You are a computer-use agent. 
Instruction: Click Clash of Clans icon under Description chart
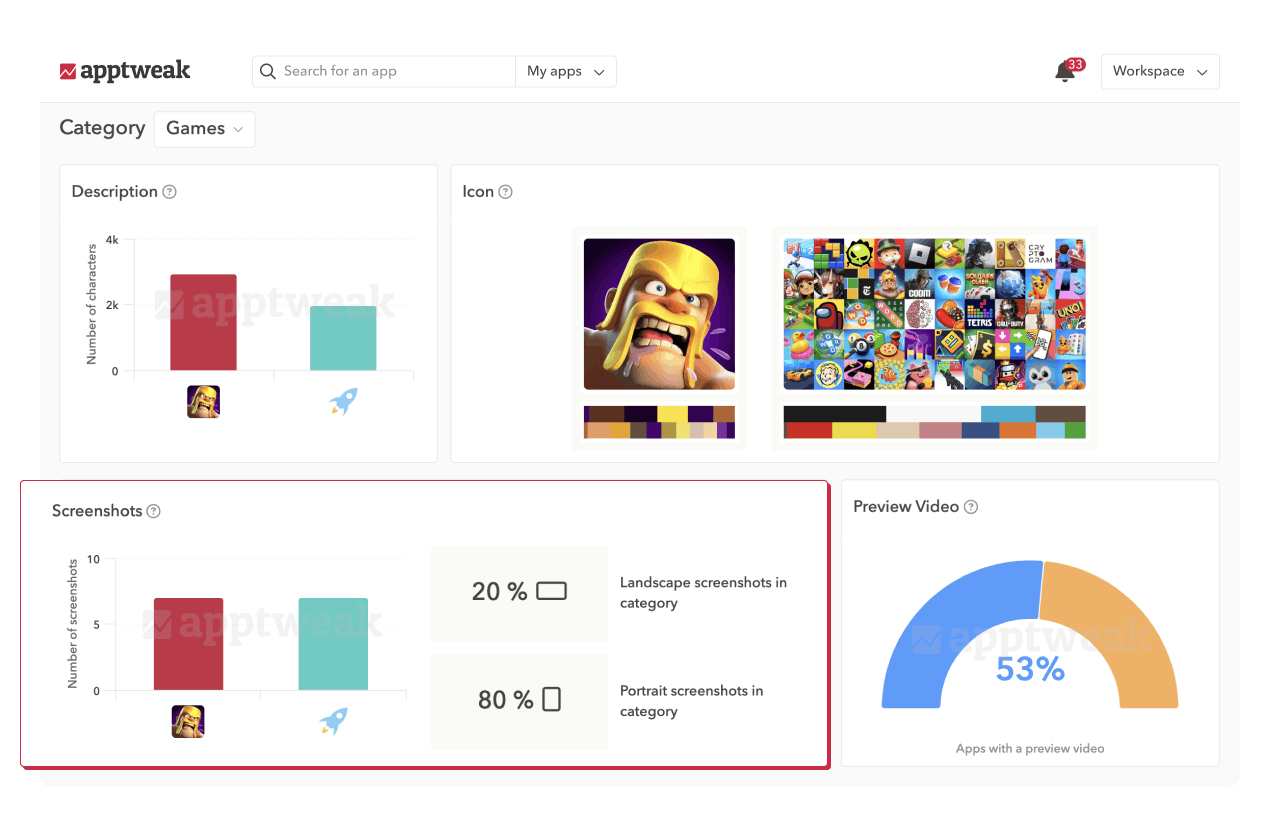pyautogui.click(x=203, y=402)
